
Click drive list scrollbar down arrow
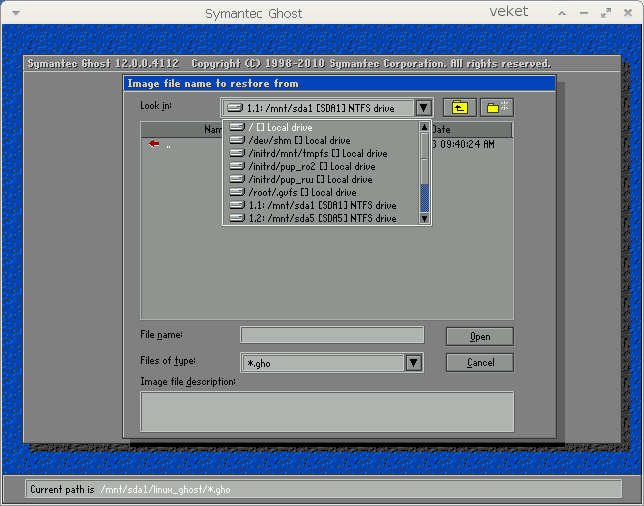[x=424, y=218]
